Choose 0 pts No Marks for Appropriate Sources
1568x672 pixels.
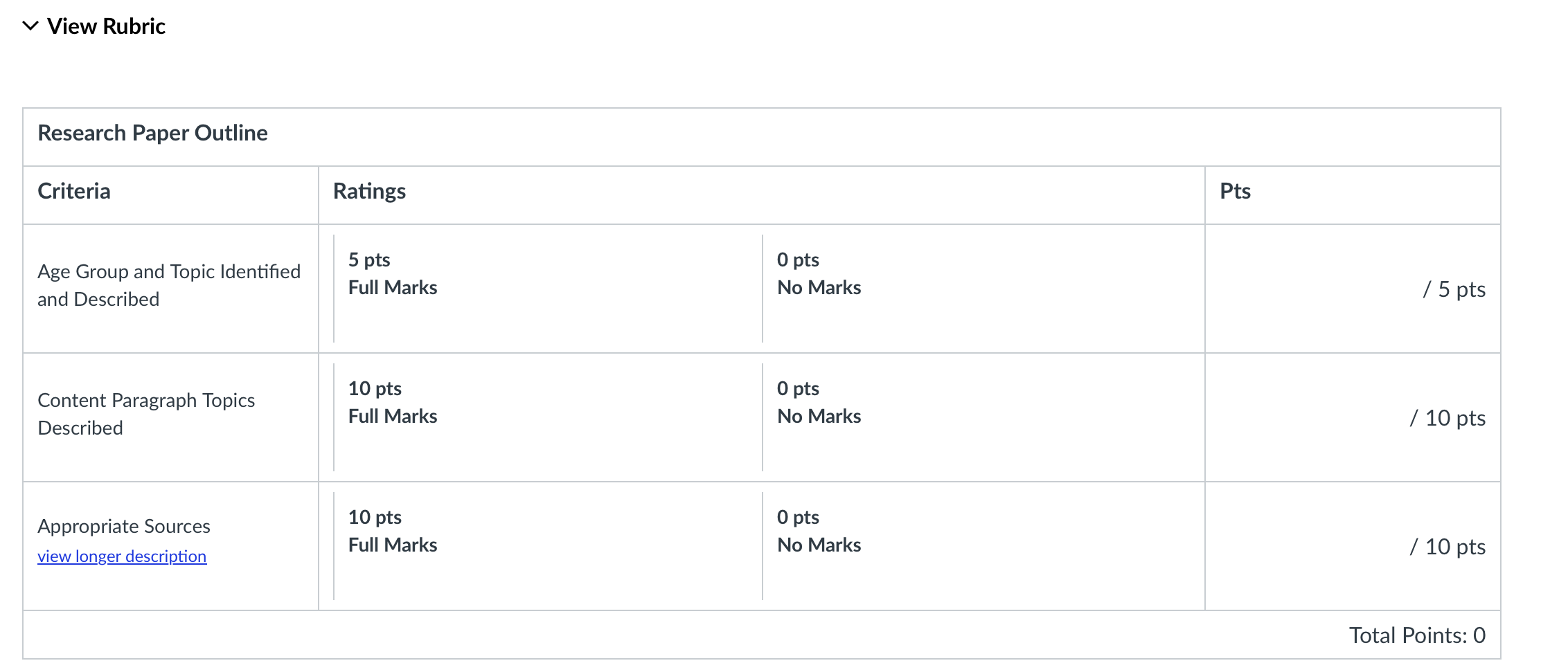click(819, 532)
